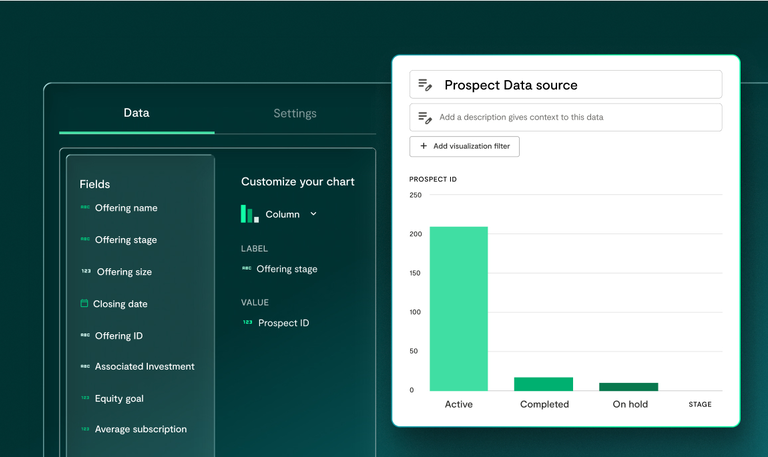Select the Offering ID field

(118, 336)
